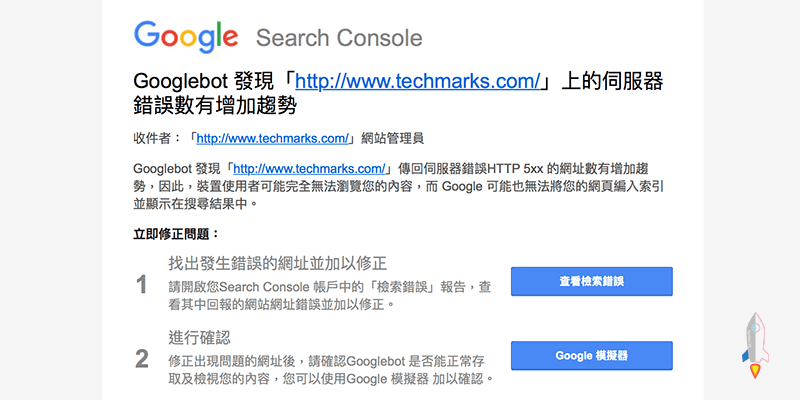The height and width of the screenshot is (400, 800).
Task: Click the headline text 錯誤數有增加趨勢
Action: (215, 104)
